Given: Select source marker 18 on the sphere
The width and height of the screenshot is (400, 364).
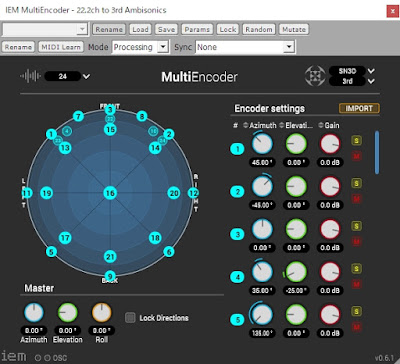Looking at the screenshot, I should point(155,238).
